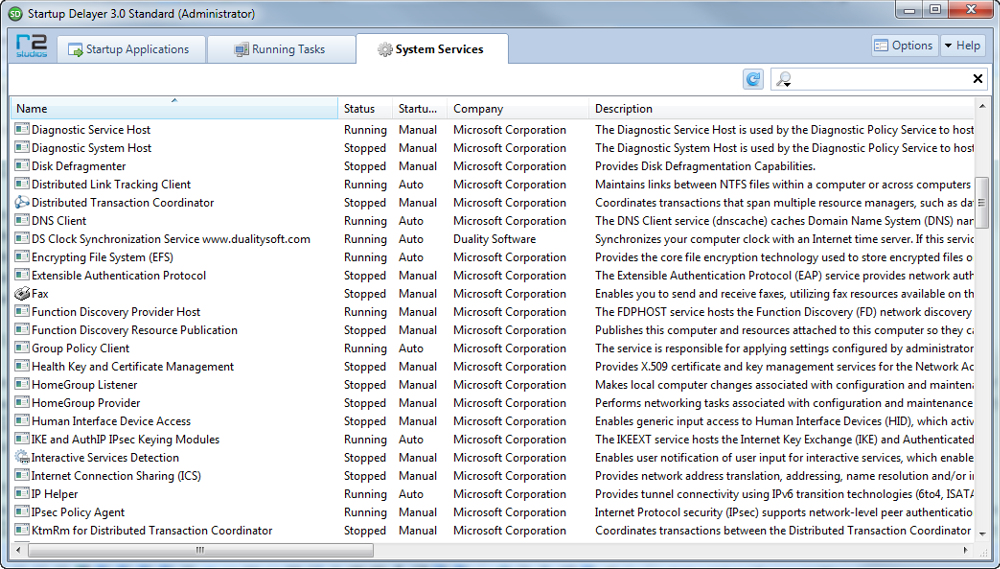Sort by the Startup type column header
This screenshot has width=1000, height=569.
pos(420,108)
